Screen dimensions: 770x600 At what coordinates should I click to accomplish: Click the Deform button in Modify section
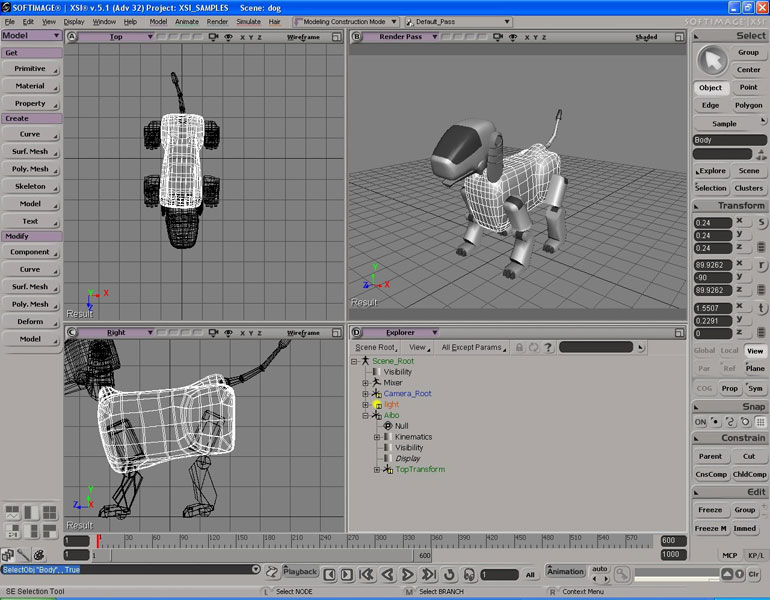click(30, 322)
